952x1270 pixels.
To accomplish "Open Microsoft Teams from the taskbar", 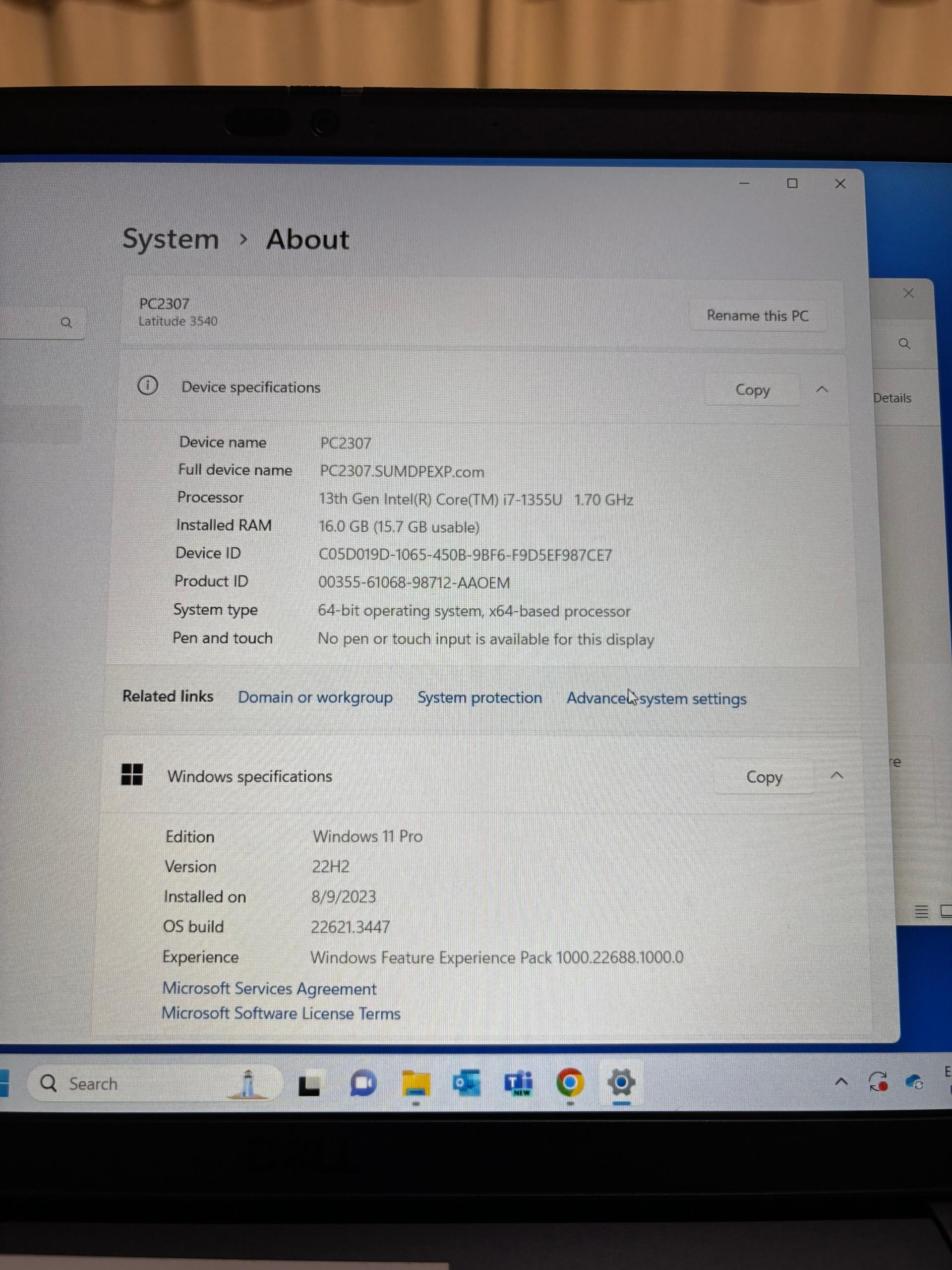I will tap(519, 1083).
